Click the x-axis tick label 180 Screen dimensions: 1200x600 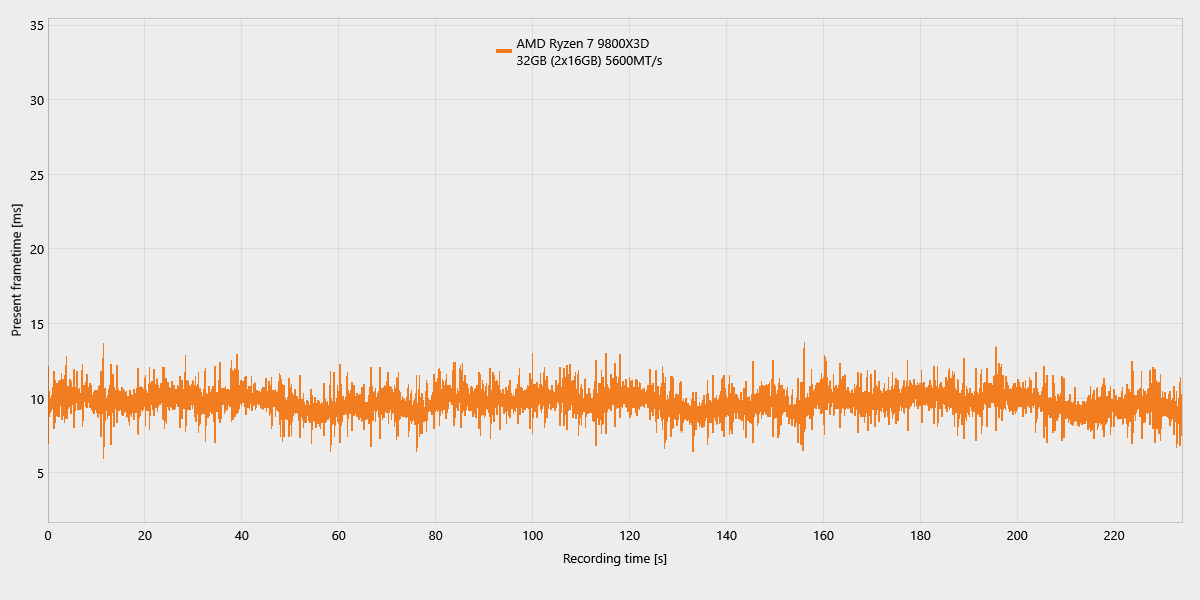920,536
